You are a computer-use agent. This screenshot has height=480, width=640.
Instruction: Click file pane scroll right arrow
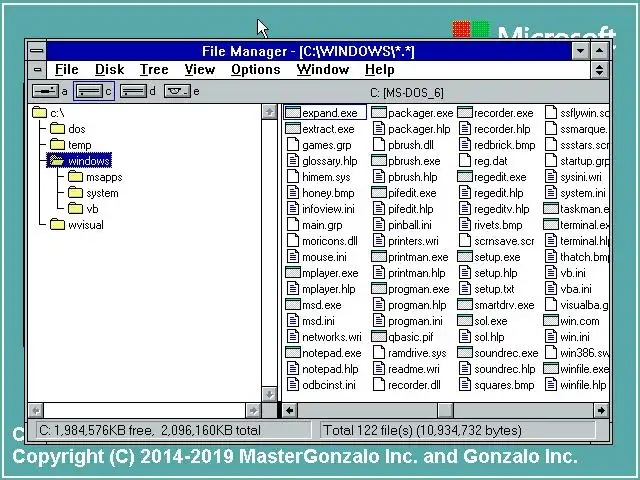pyautogui.click(x=601, y=410)
